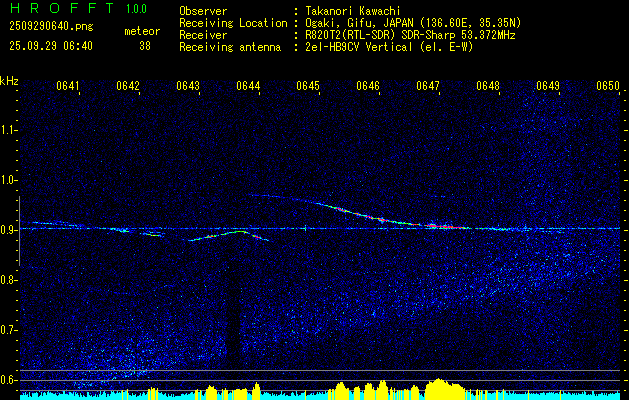This screenshot has width=629, height=400.
Task: Select filename 2509290640.png
Action: coord(51,27)
